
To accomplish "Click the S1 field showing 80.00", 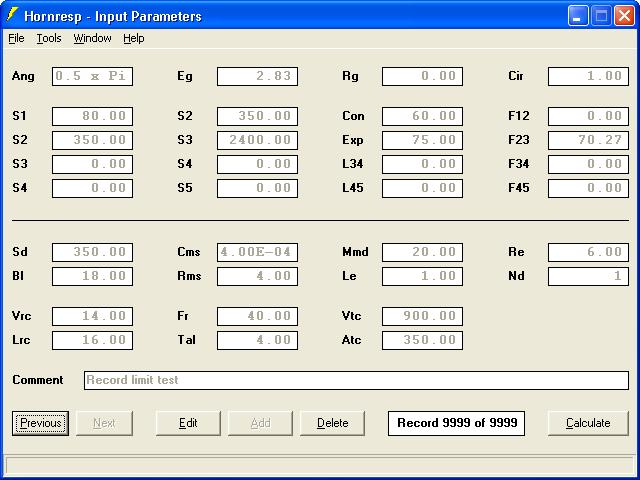I will [x=92, y=116].
